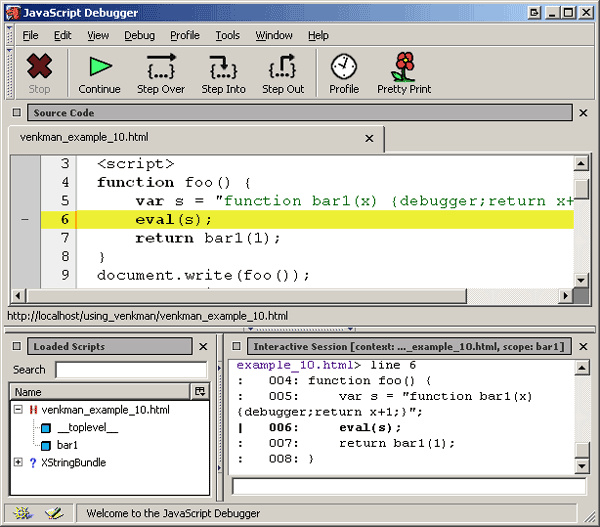
Task: Collapse the menu bar using its grippy
Action: coord(10,35)
